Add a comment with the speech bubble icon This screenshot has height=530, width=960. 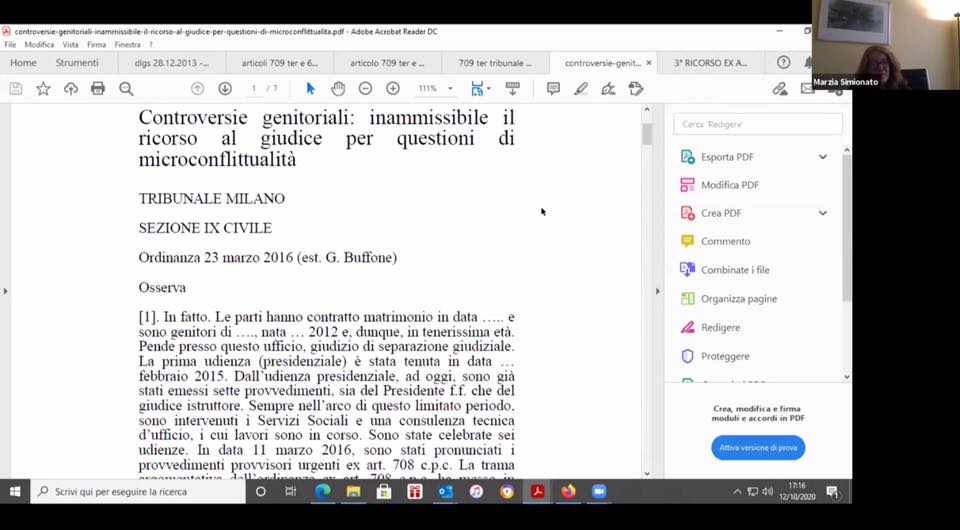[553, 89]
